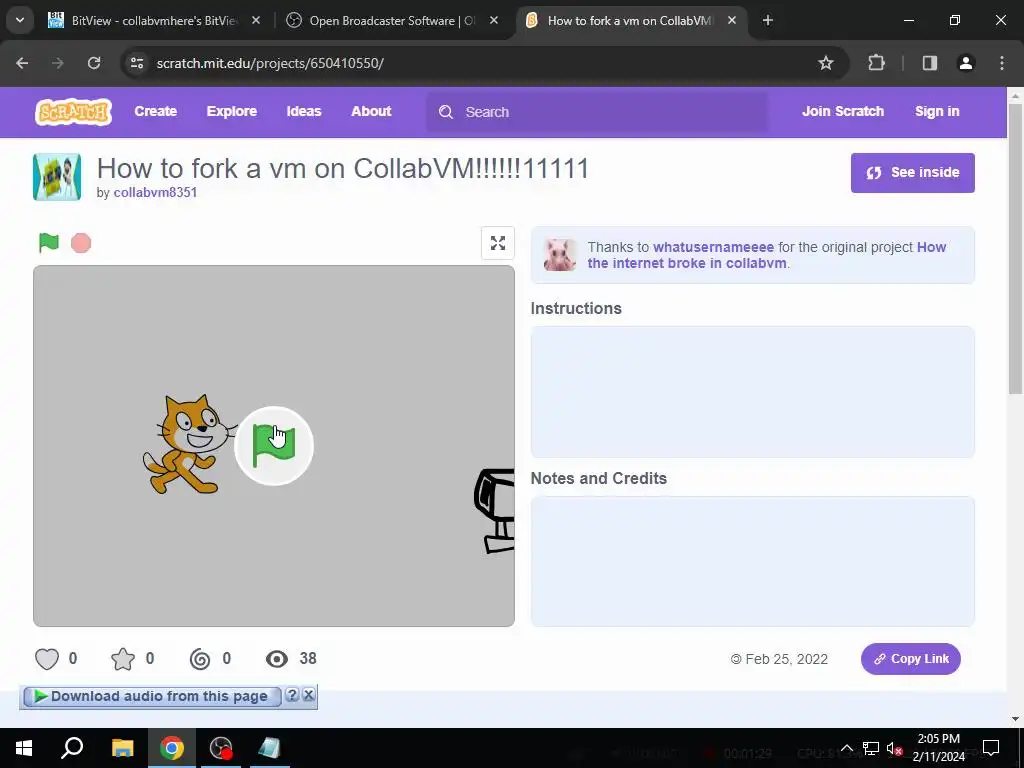Click Sign in
1024x768 pixels.
coord(937,112)
